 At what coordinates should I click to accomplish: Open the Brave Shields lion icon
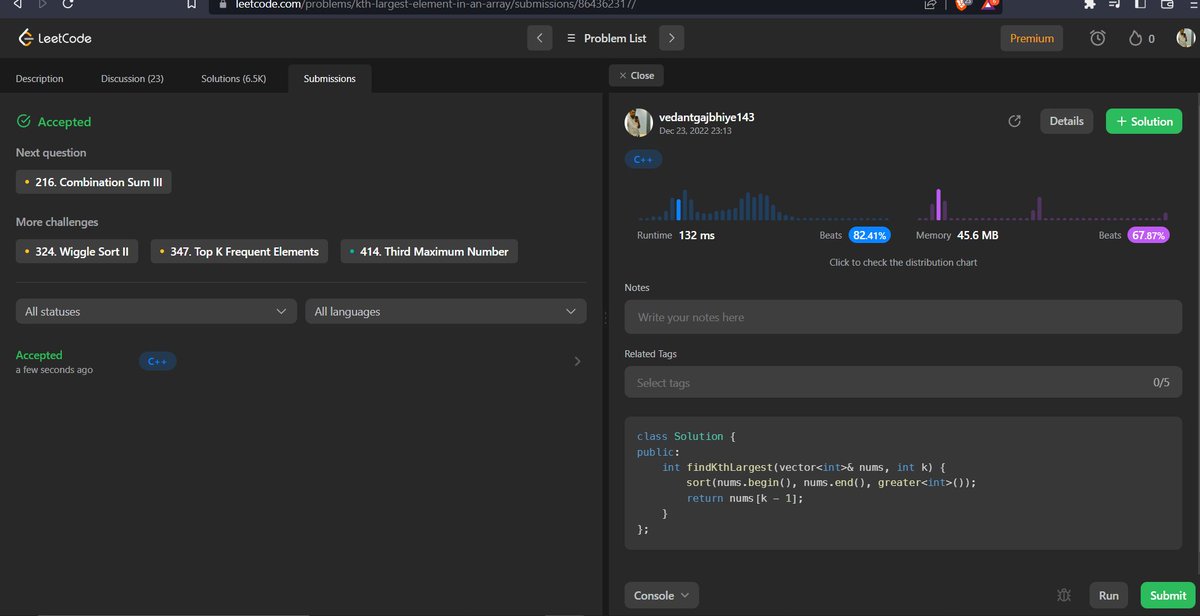pyautogui.click(x=962, y=5)
